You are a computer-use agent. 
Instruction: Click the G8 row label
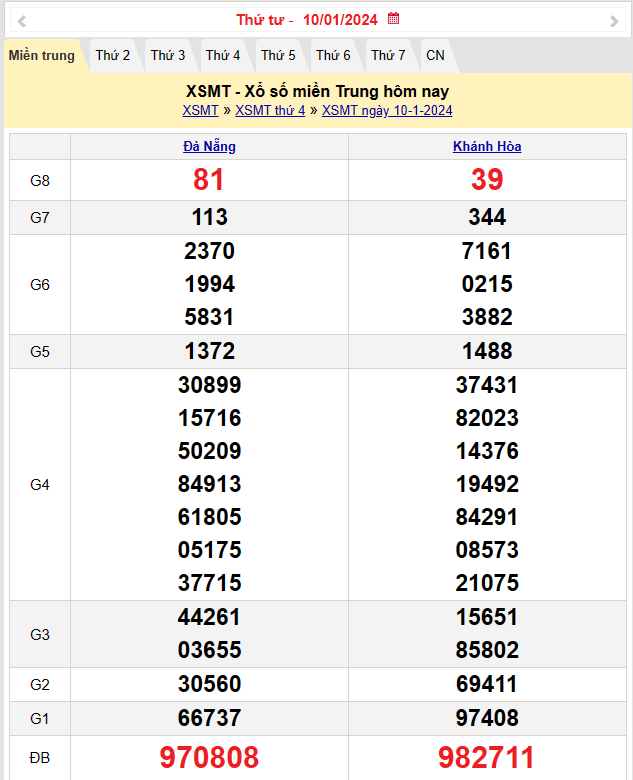tap(40, 181)
